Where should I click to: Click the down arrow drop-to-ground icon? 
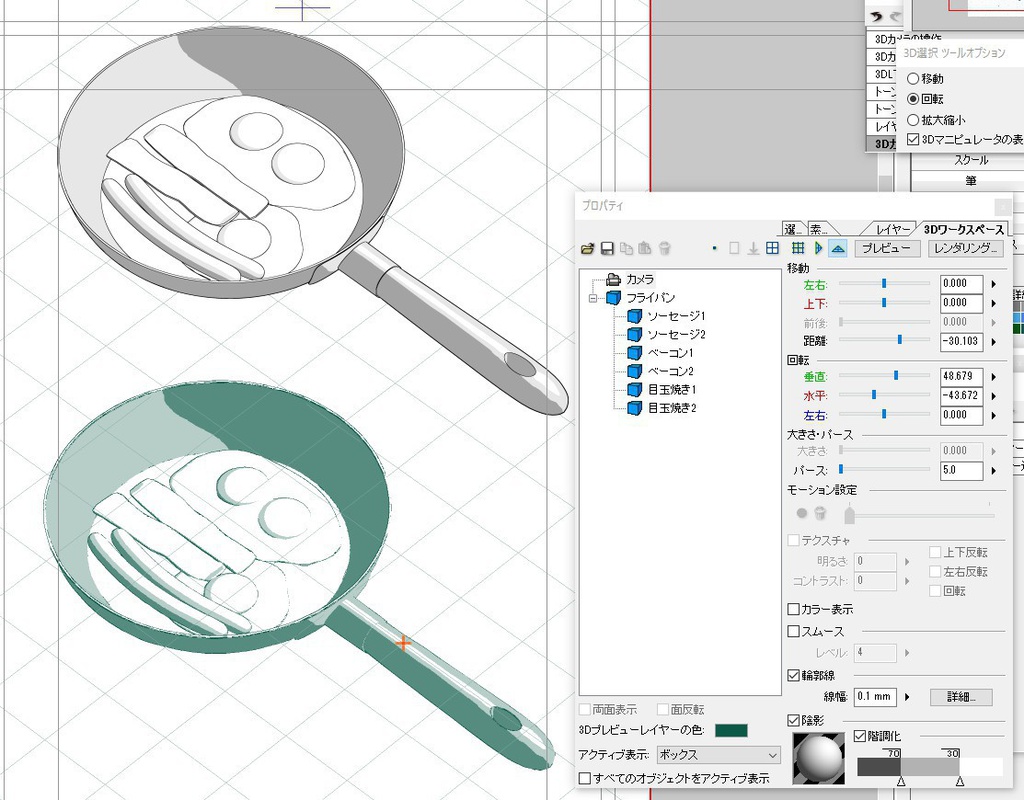(753, 248)
